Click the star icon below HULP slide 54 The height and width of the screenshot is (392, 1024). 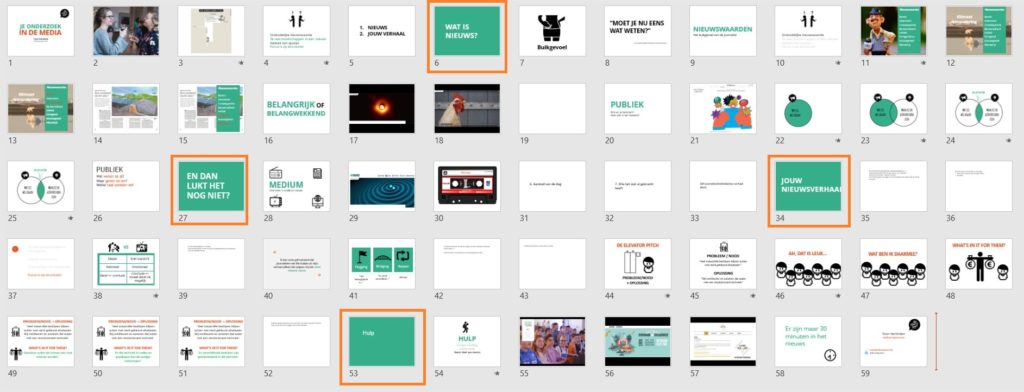click(496, 373)
